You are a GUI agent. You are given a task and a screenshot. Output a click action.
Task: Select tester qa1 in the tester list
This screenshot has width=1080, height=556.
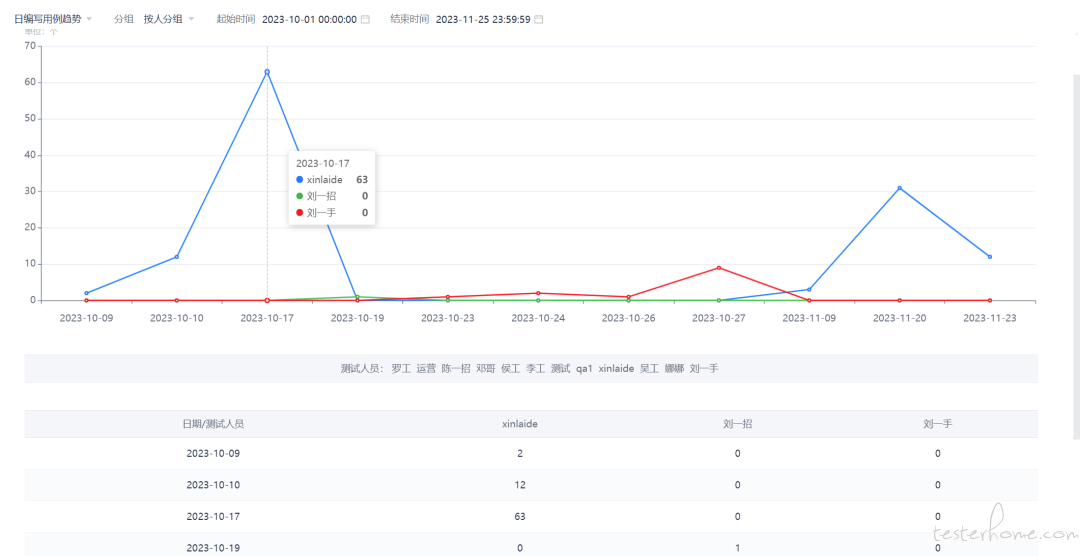[x=584, y=369]
